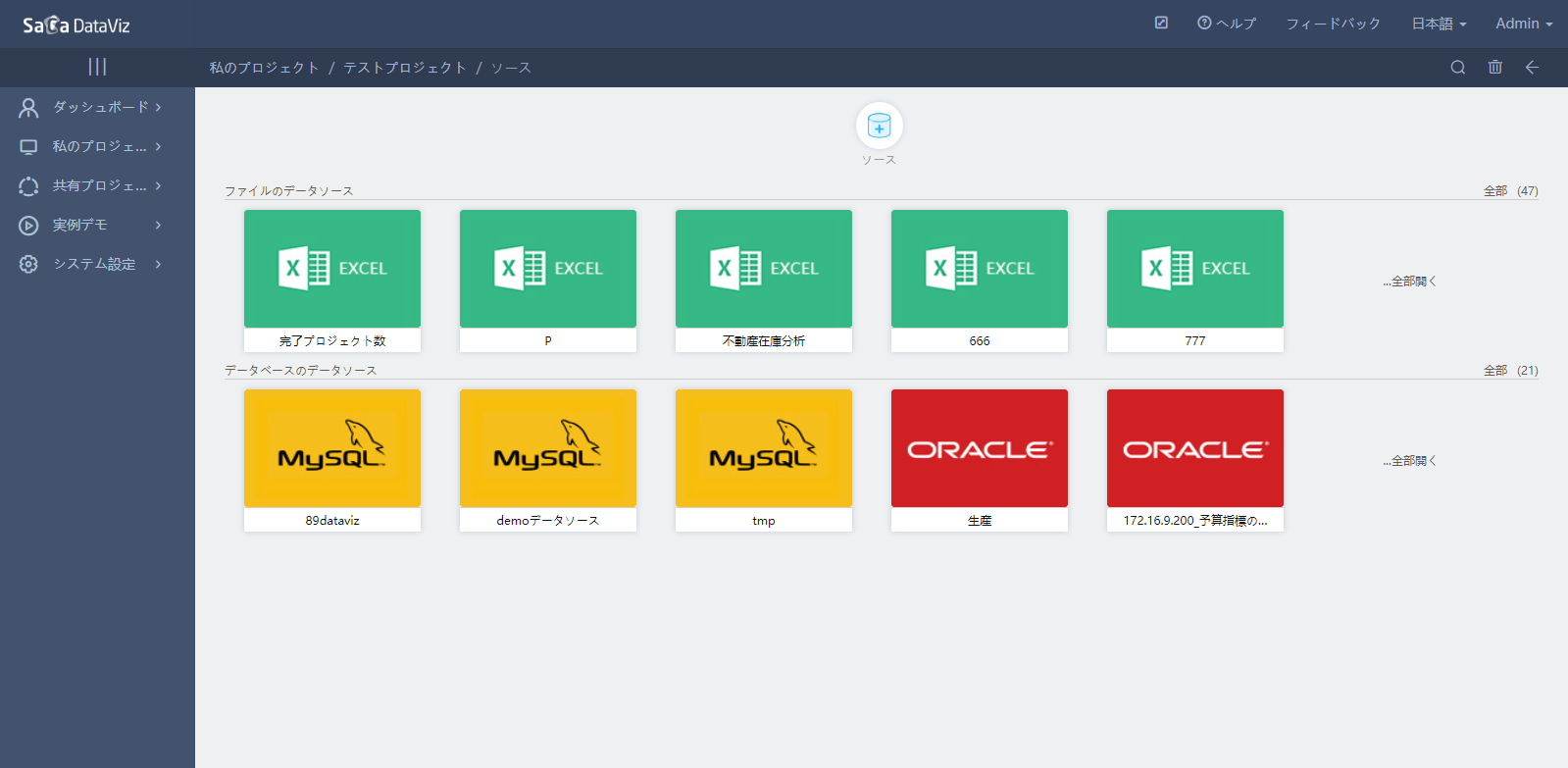
Task: Select 実例デモ menu item
Action: click(80, 225)
